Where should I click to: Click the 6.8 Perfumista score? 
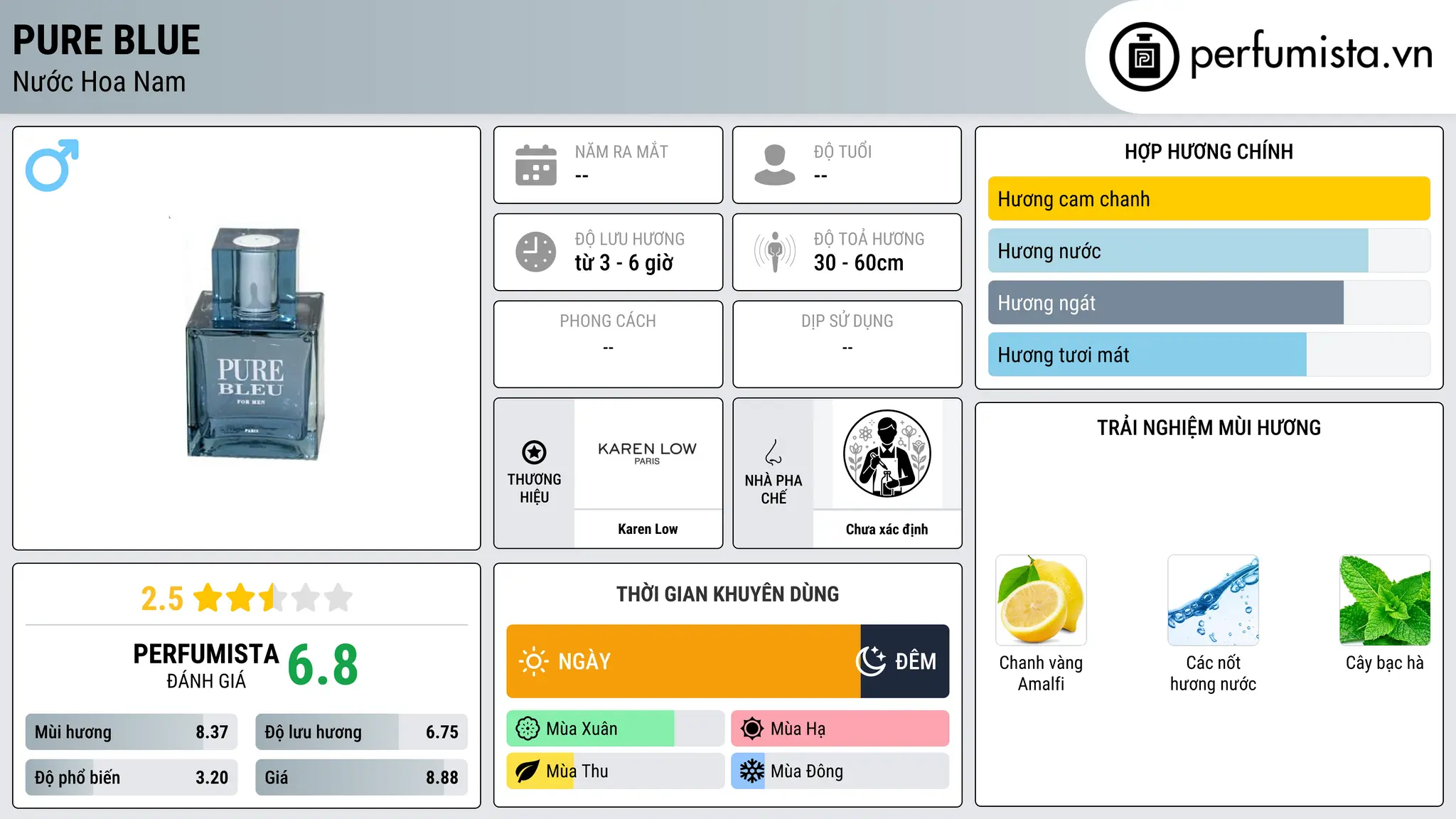point(323,665)
